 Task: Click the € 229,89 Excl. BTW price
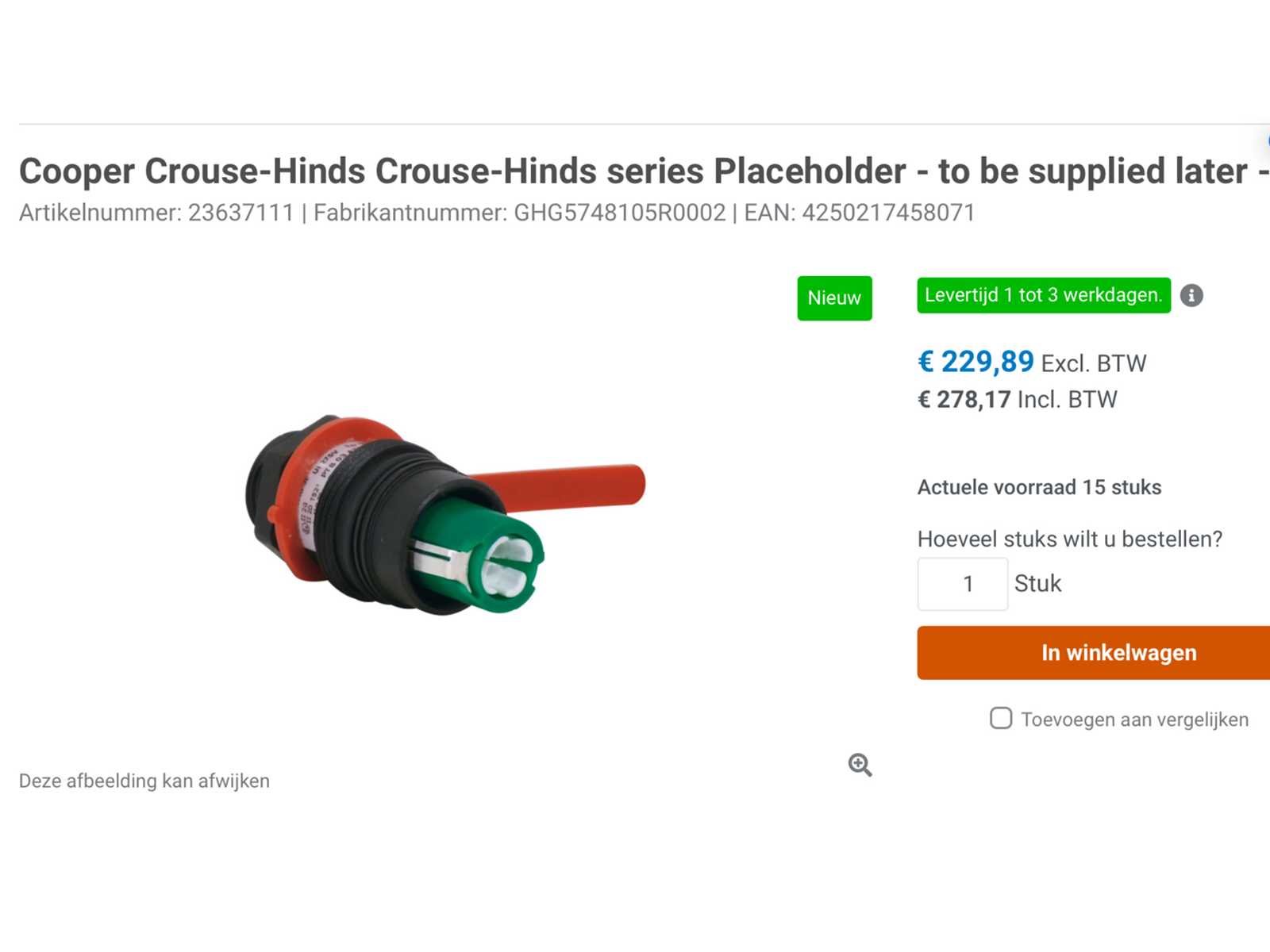click(x=1031, y=363)
